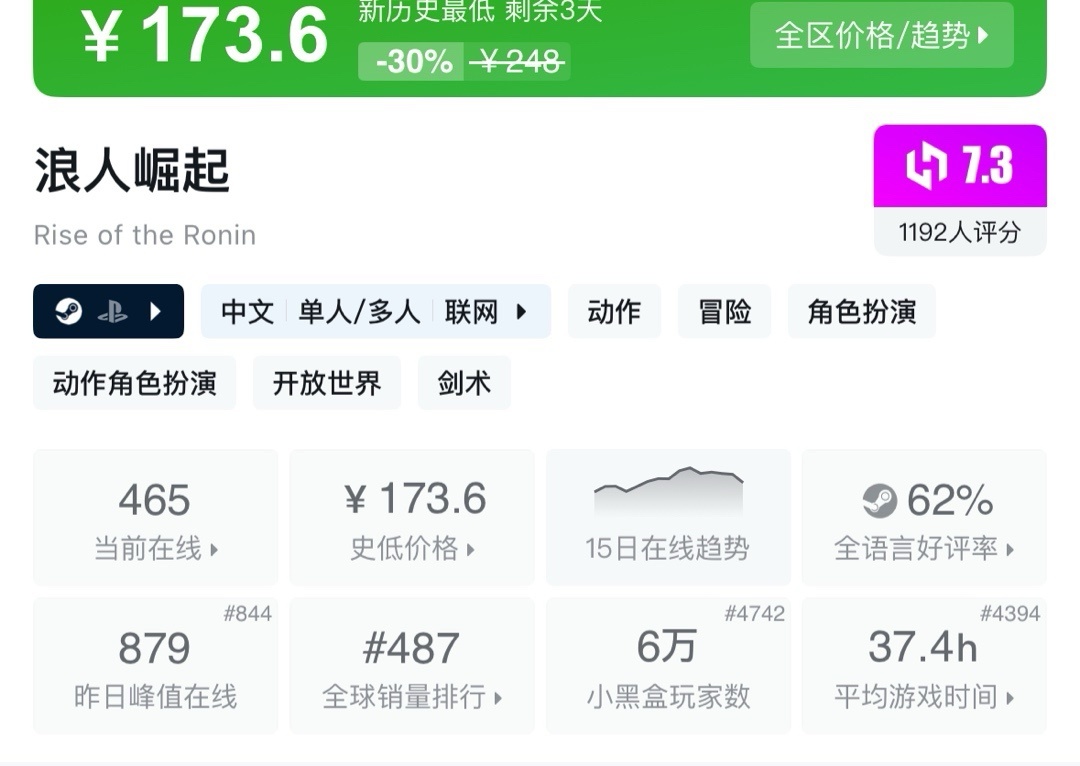Expand the 中文 单人/多人 联网 details arrow
The height and width of the screenshot is (766, 1080).
coord(521,312)
